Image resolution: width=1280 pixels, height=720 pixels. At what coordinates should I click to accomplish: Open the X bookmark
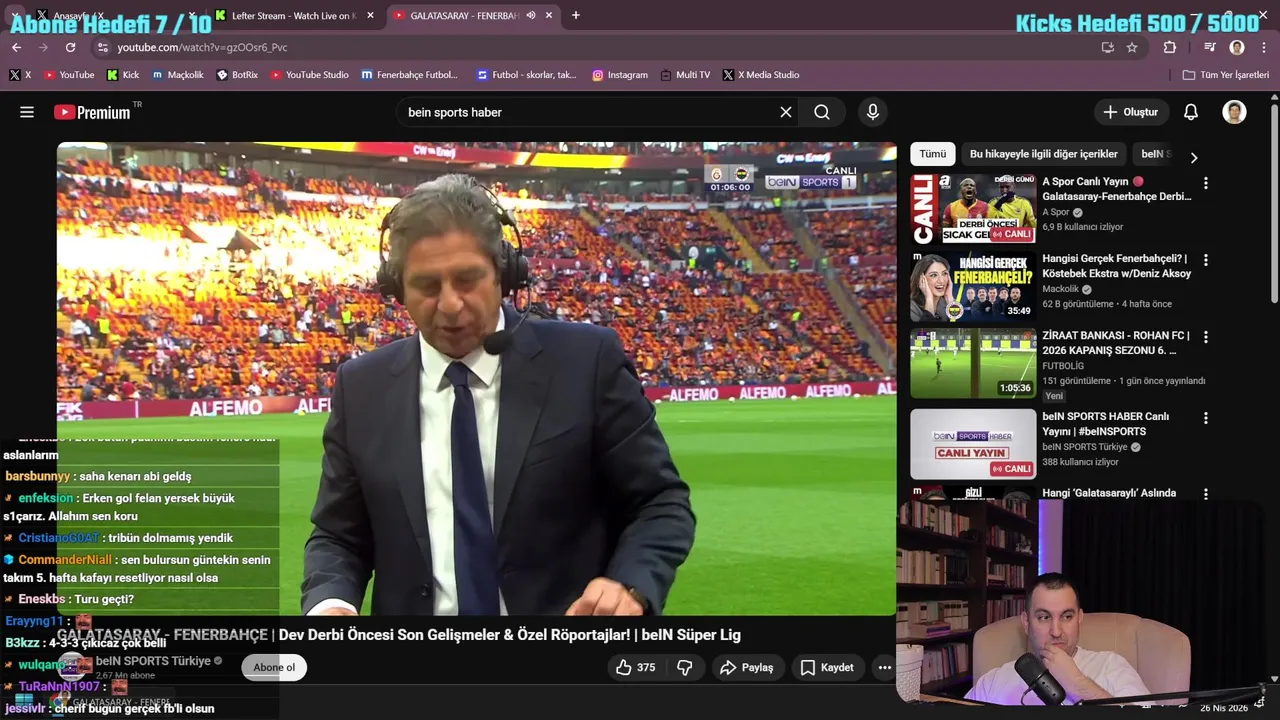tap(20, 75)
